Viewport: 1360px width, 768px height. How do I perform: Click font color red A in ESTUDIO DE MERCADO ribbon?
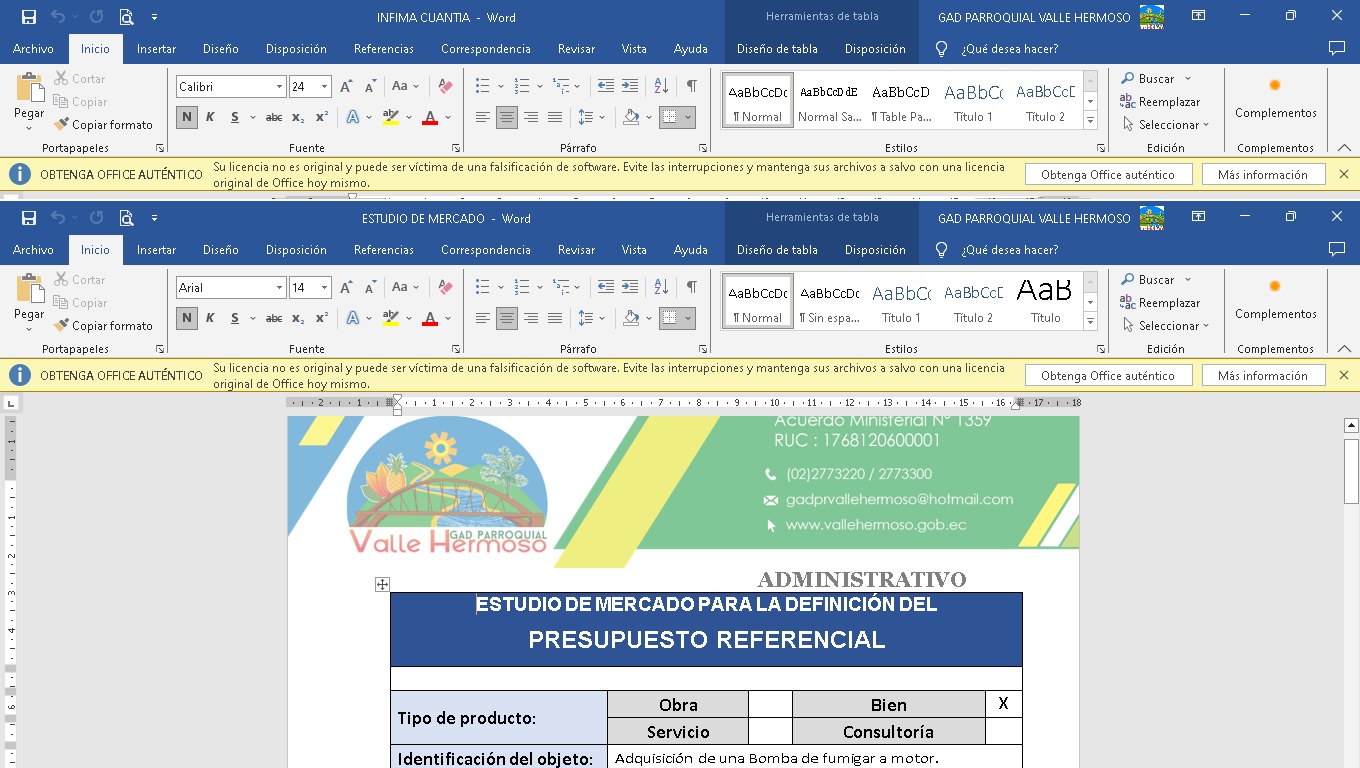[x=430, y=318]
